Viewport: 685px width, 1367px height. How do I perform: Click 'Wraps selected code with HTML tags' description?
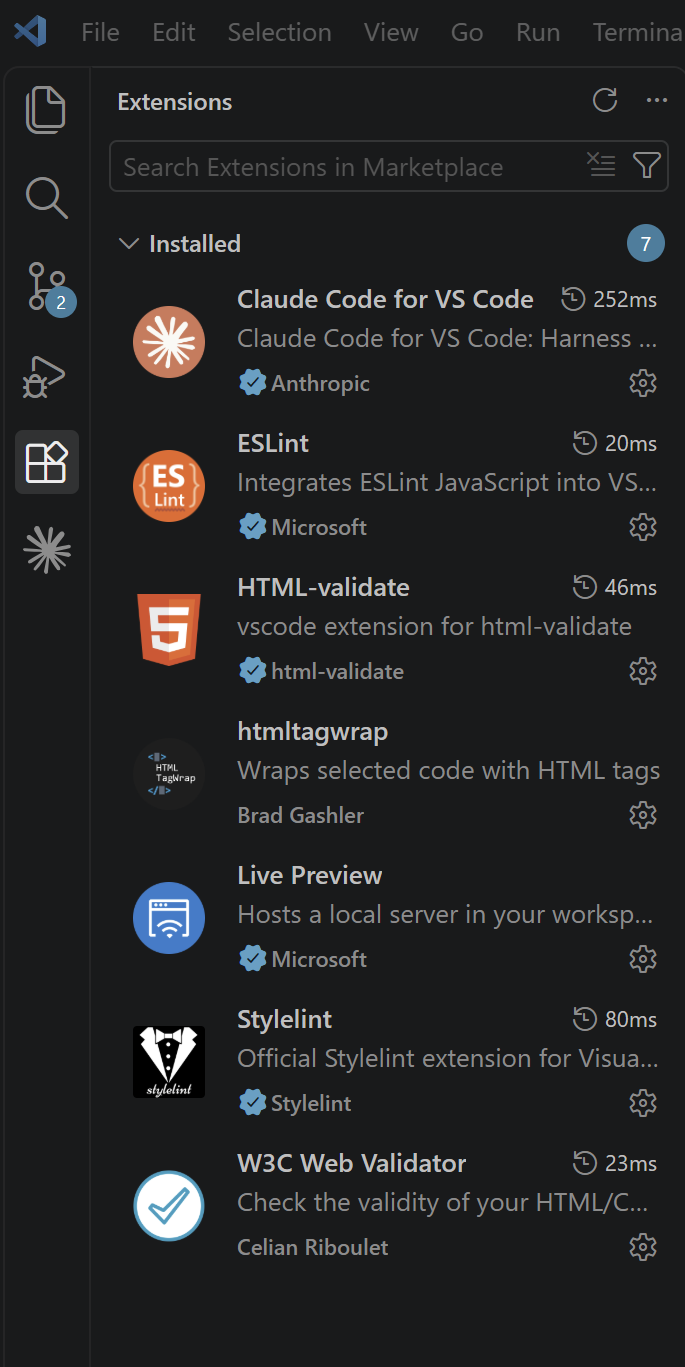(x=448, y=770)
